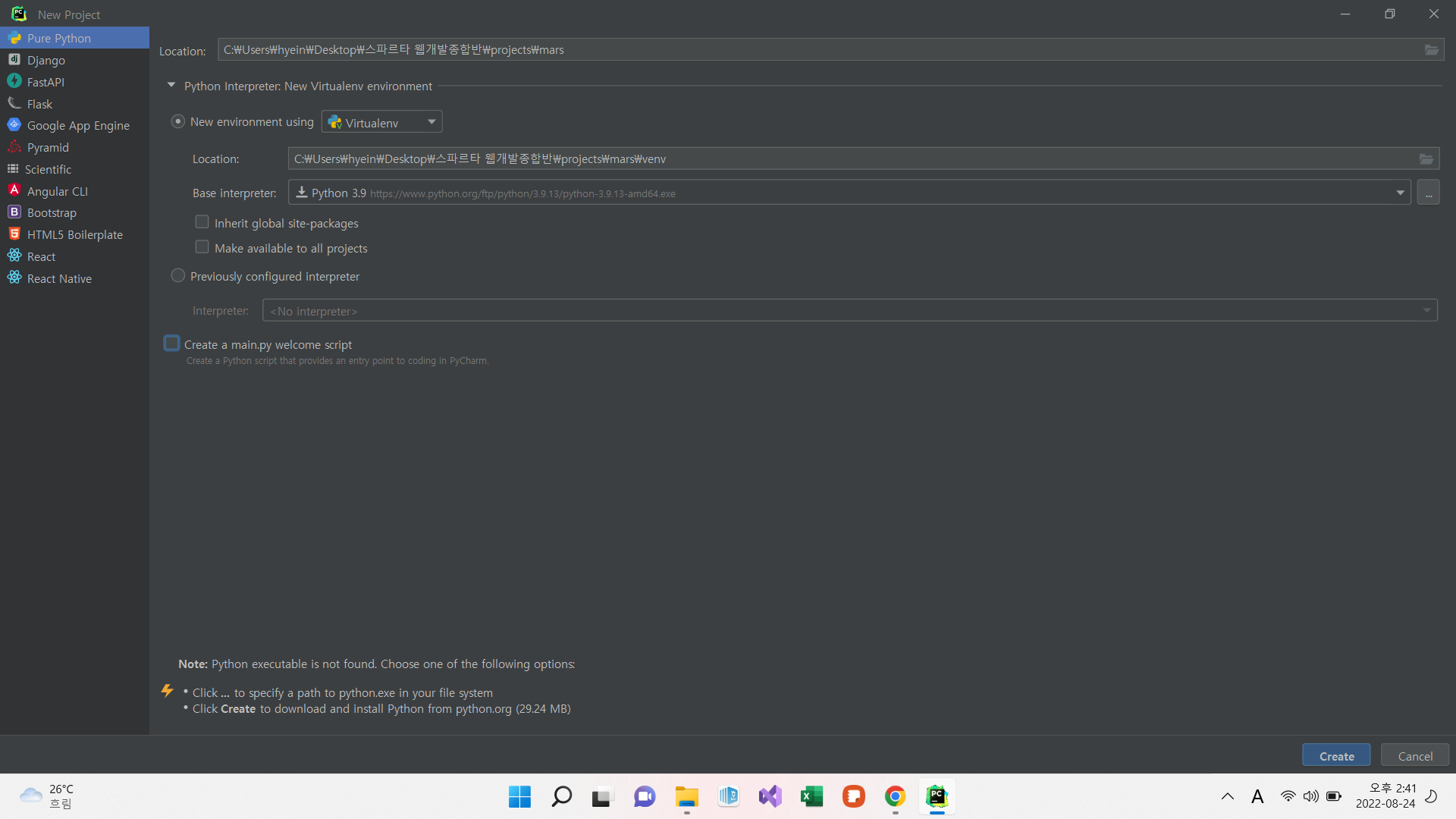This screenshot has height=819, width=1456.
Task: Click the virtualenv Location path field
Action: click(863, 158)
